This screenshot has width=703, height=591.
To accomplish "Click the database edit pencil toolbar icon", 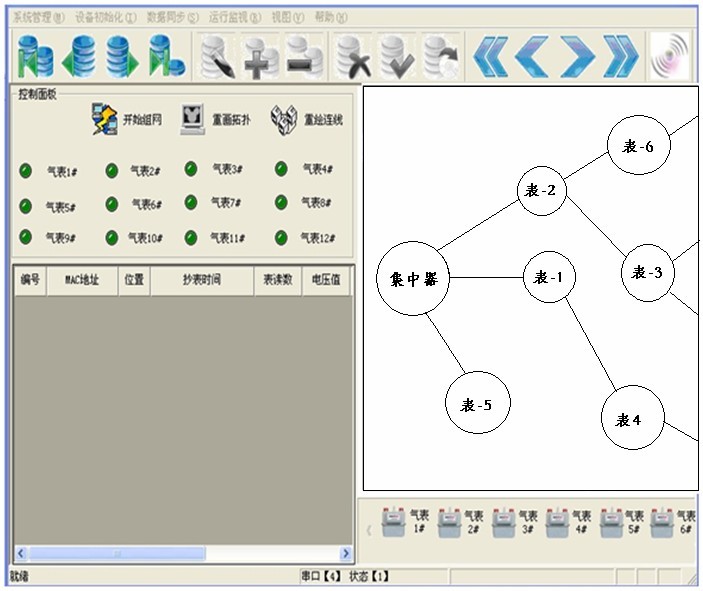I will pos(216,56).
